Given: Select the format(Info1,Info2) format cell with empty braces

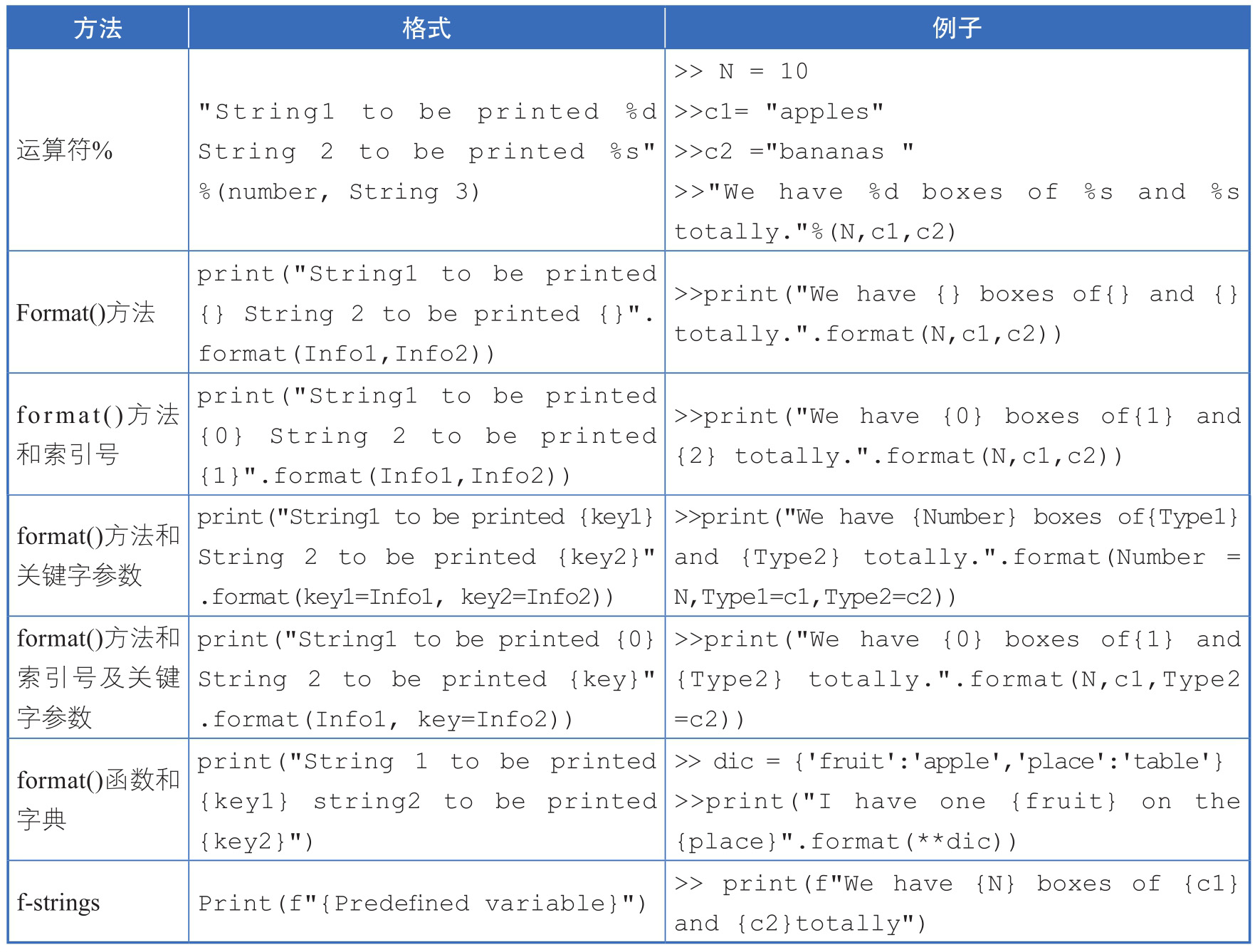Looking at the screenshot, I should [x=426, y=313].
